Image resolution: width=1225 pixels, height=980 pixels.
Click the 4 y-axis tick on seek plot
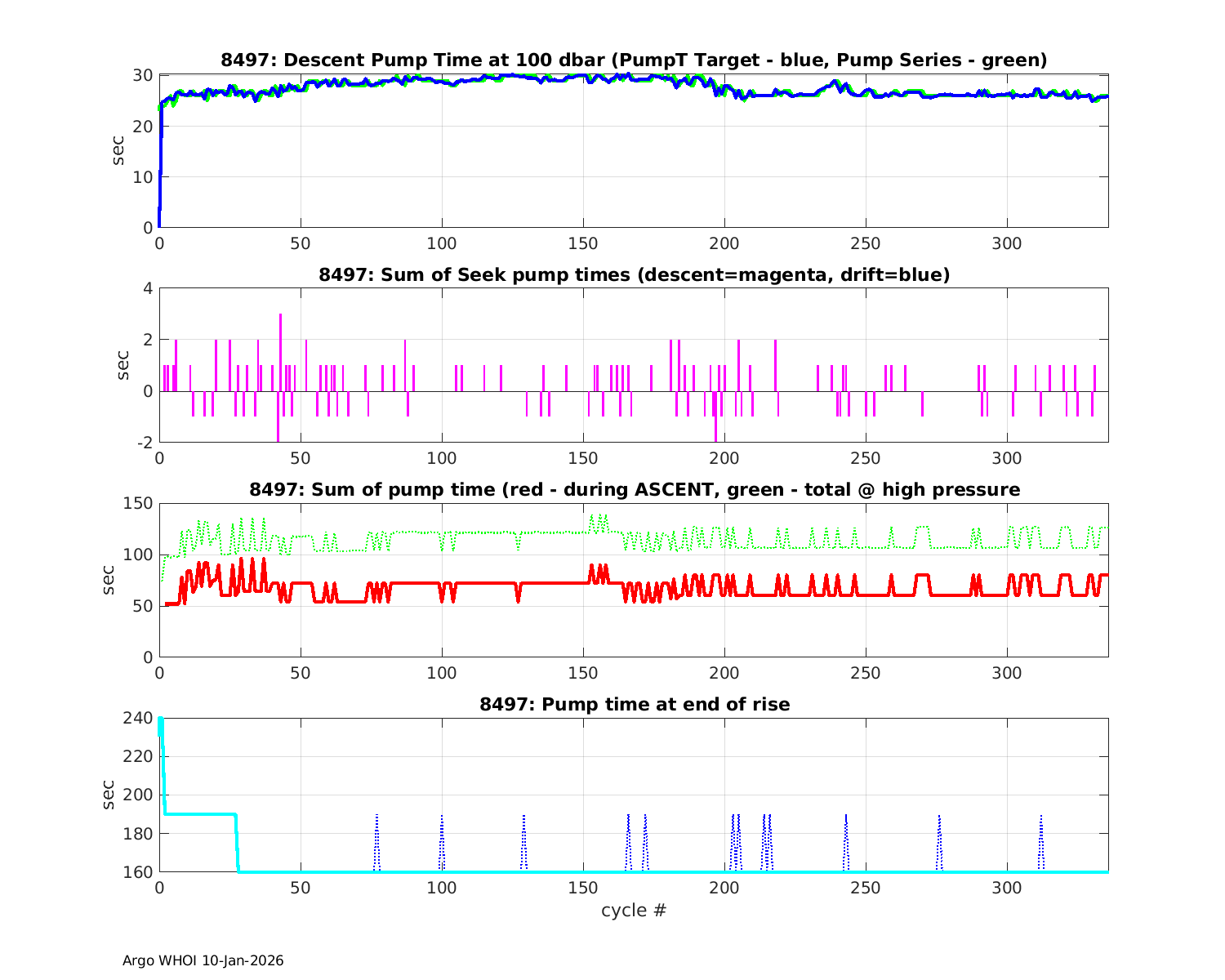(x=148, y=288)
